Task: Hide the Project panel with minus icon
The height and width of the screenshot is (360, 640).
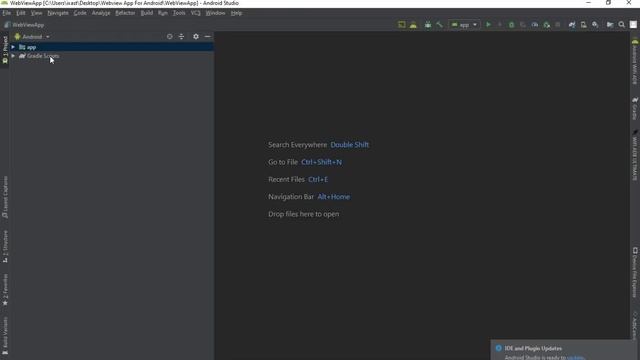Action: click(207, 37)
